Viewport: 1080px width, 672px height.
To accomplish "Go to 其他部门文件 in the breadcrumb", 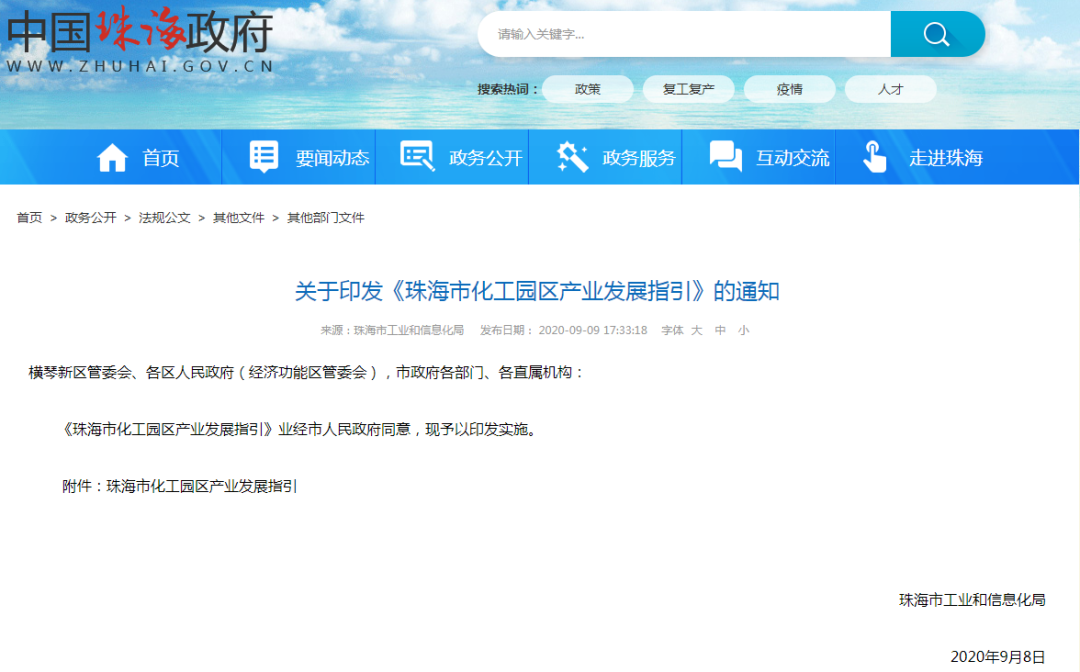I will click(x=326, y=218).
